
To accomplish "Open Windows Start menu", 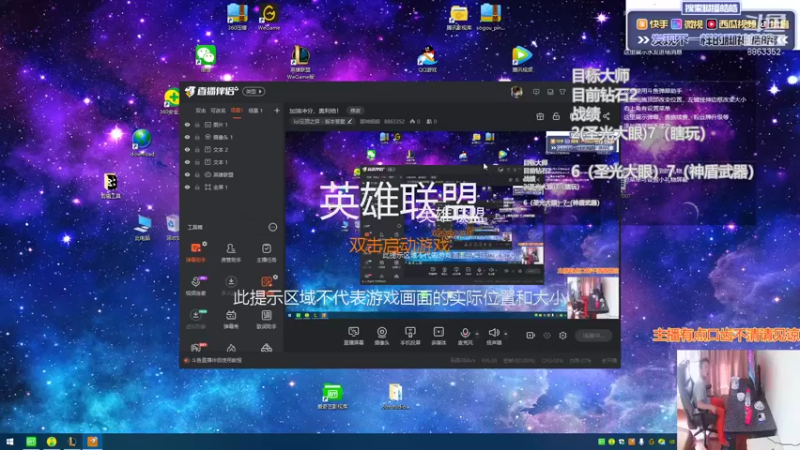I will 10,442.
